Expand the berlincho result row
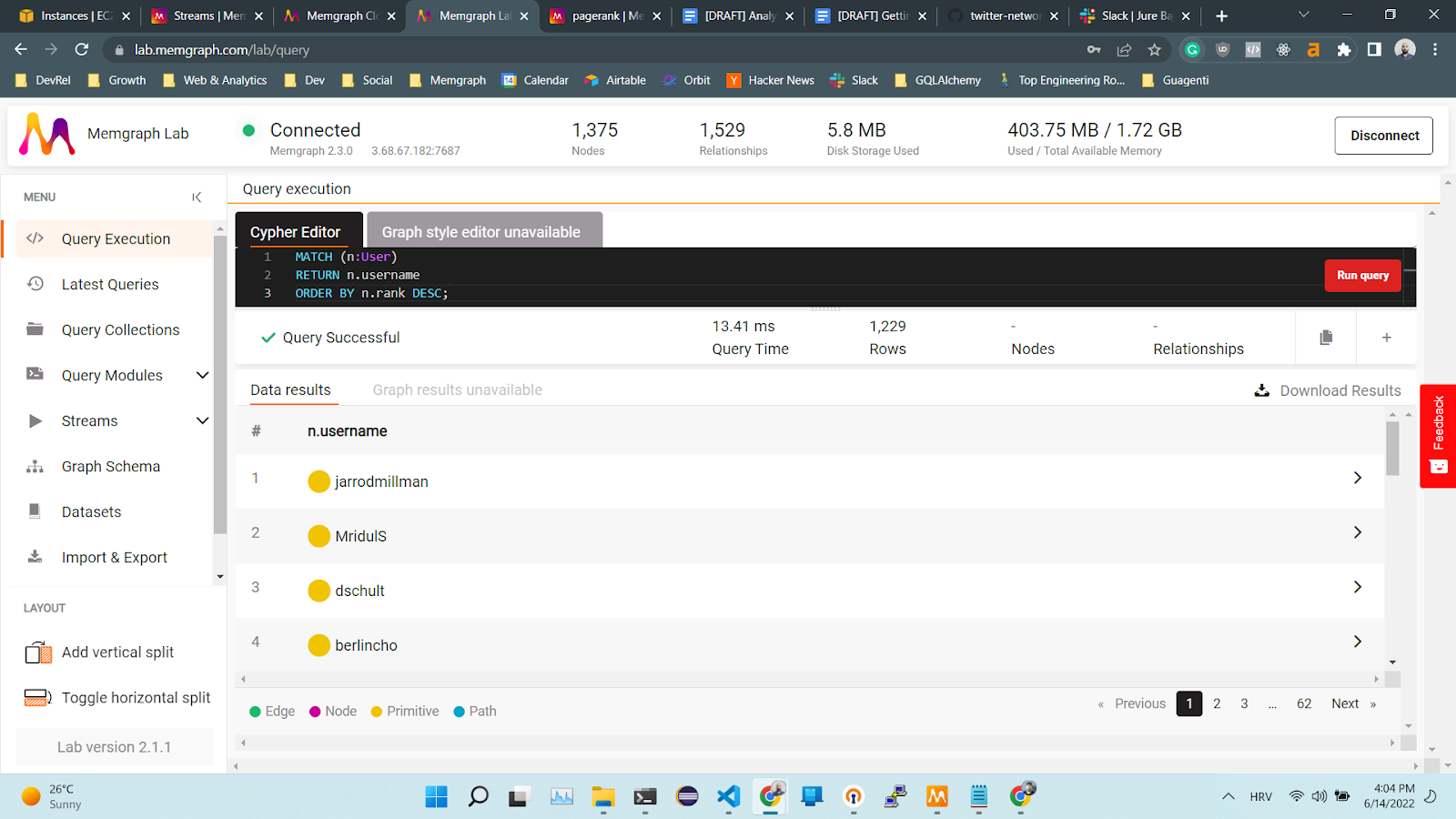This screenshot has width=1456, height=819. click(1357, 642)
